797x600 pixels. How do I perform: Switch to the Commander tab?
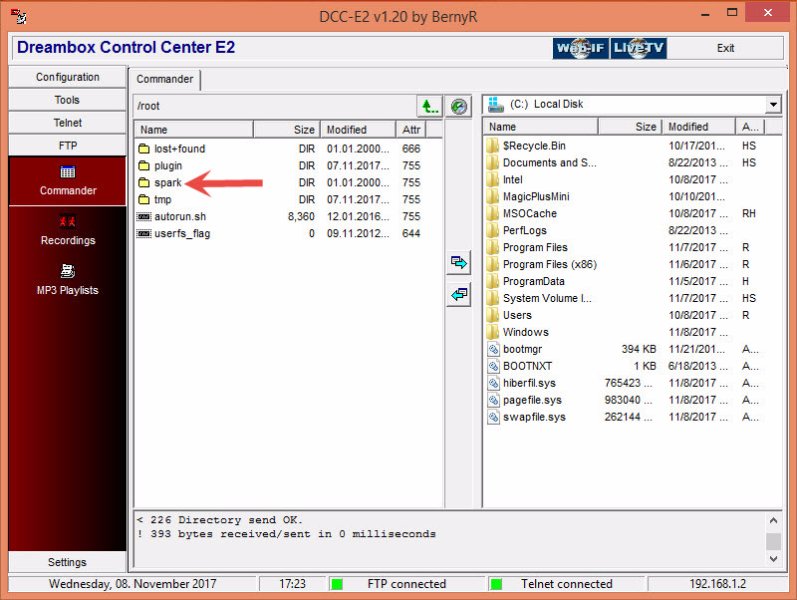pos(165,79)
